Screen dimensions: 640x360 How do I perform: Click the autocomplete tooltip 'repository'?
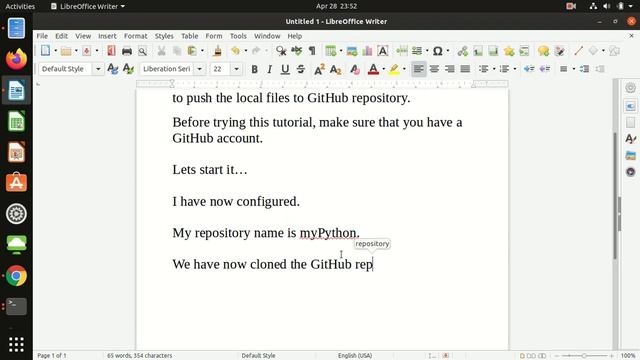372,244
